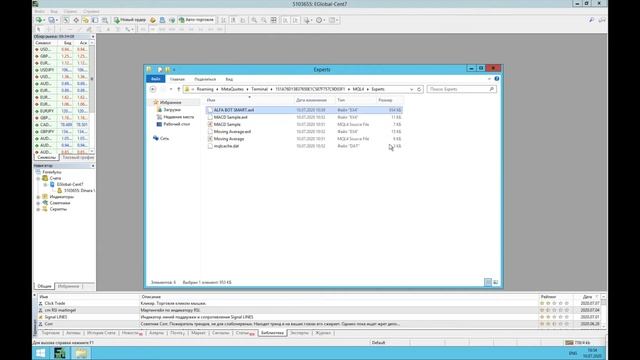Click the New Order button
Image resolution: width=640 pixels, height=360 pixels.
click(x=130, y=20)
